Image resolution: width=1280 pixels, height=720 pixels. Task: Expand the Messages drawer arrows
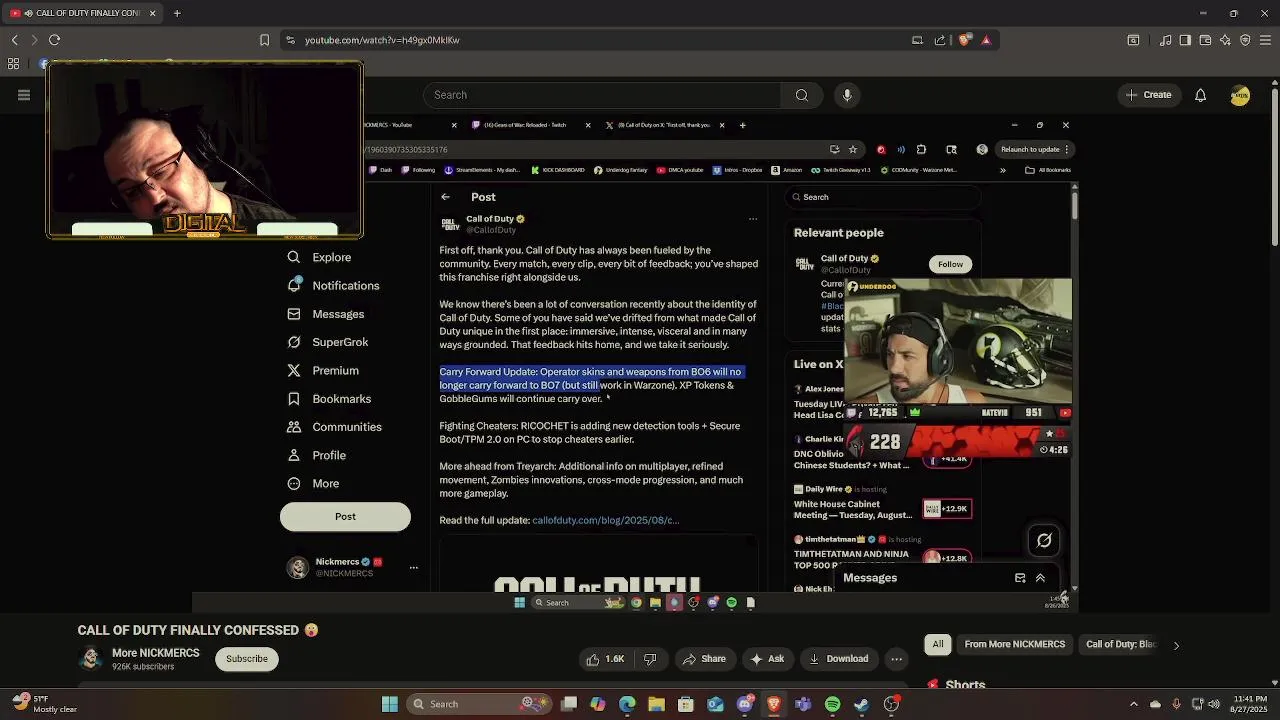[1040, 578]
